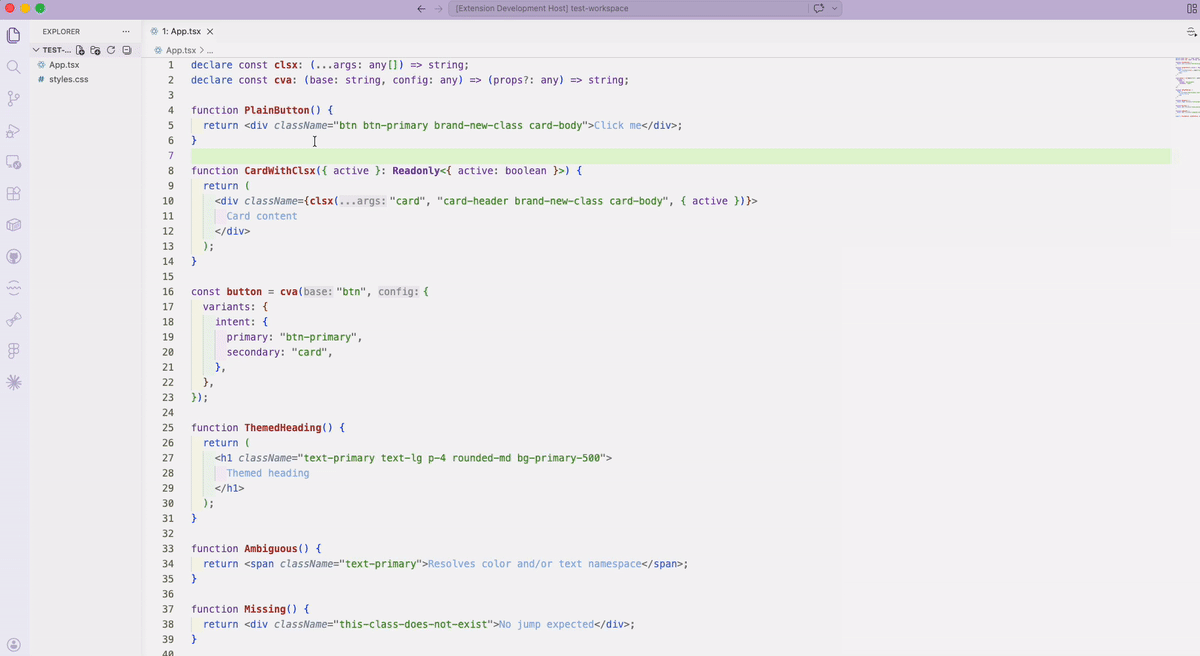Close the App.tsx editor tab
The image size is (1200, 656).
tap(210, 32)
